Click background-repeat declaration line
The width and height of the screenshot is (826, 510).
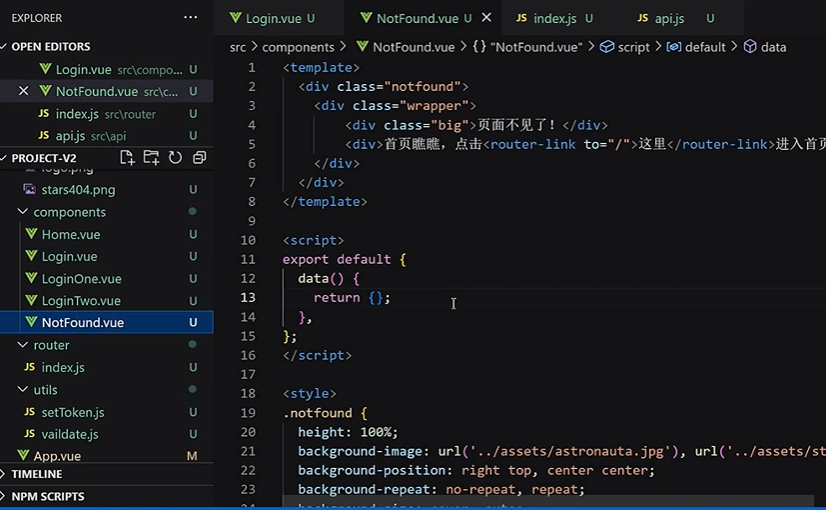click(441, 489)
